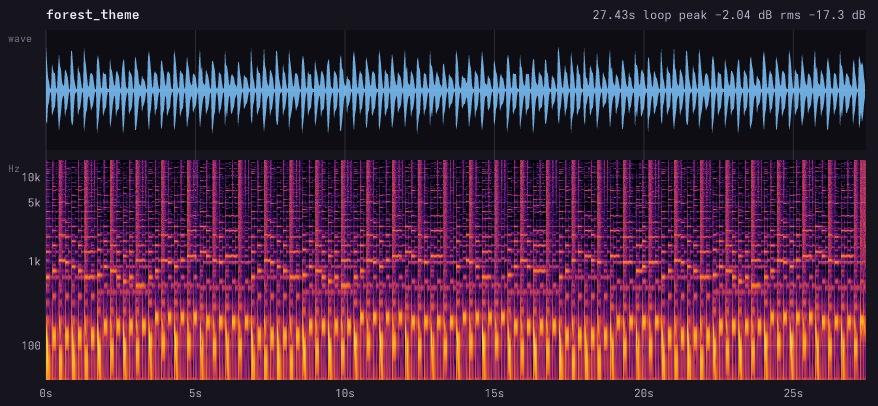Click inside the spectrogram display
878x406 pixels.
coord(456,270)
